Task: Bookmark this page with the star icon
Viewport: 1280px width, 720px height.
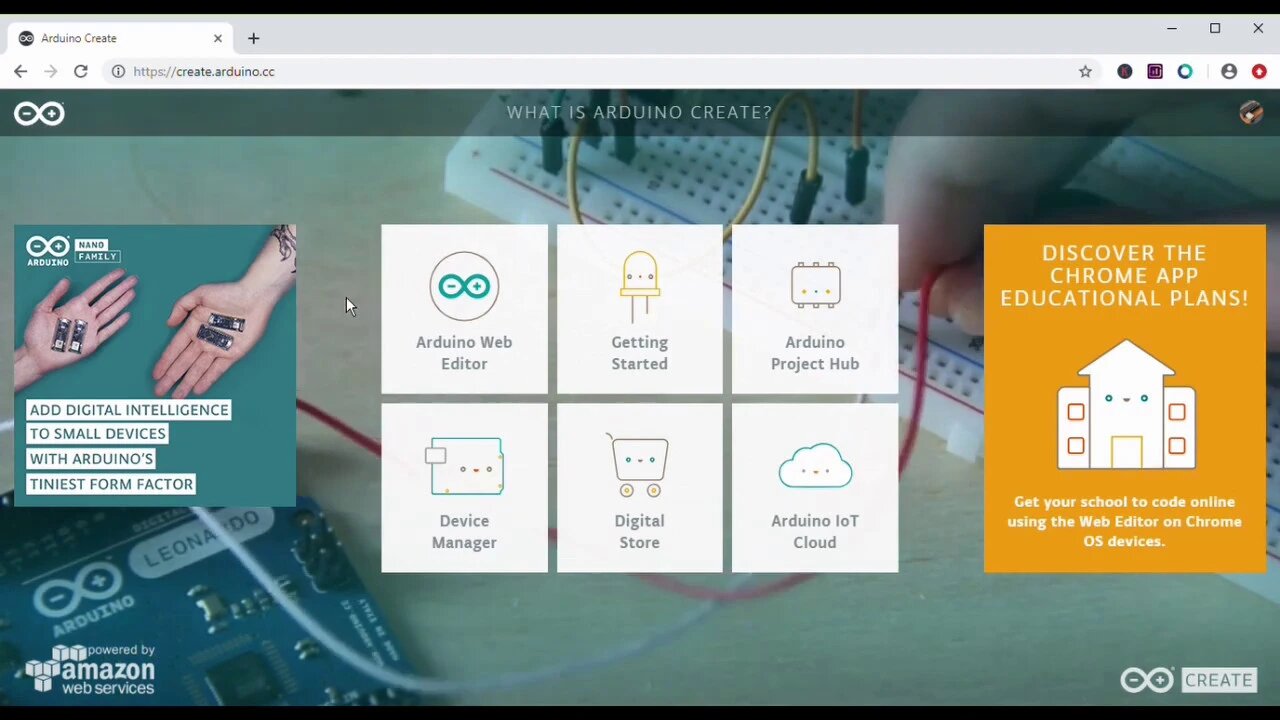Action: (x=1085, y=71)
